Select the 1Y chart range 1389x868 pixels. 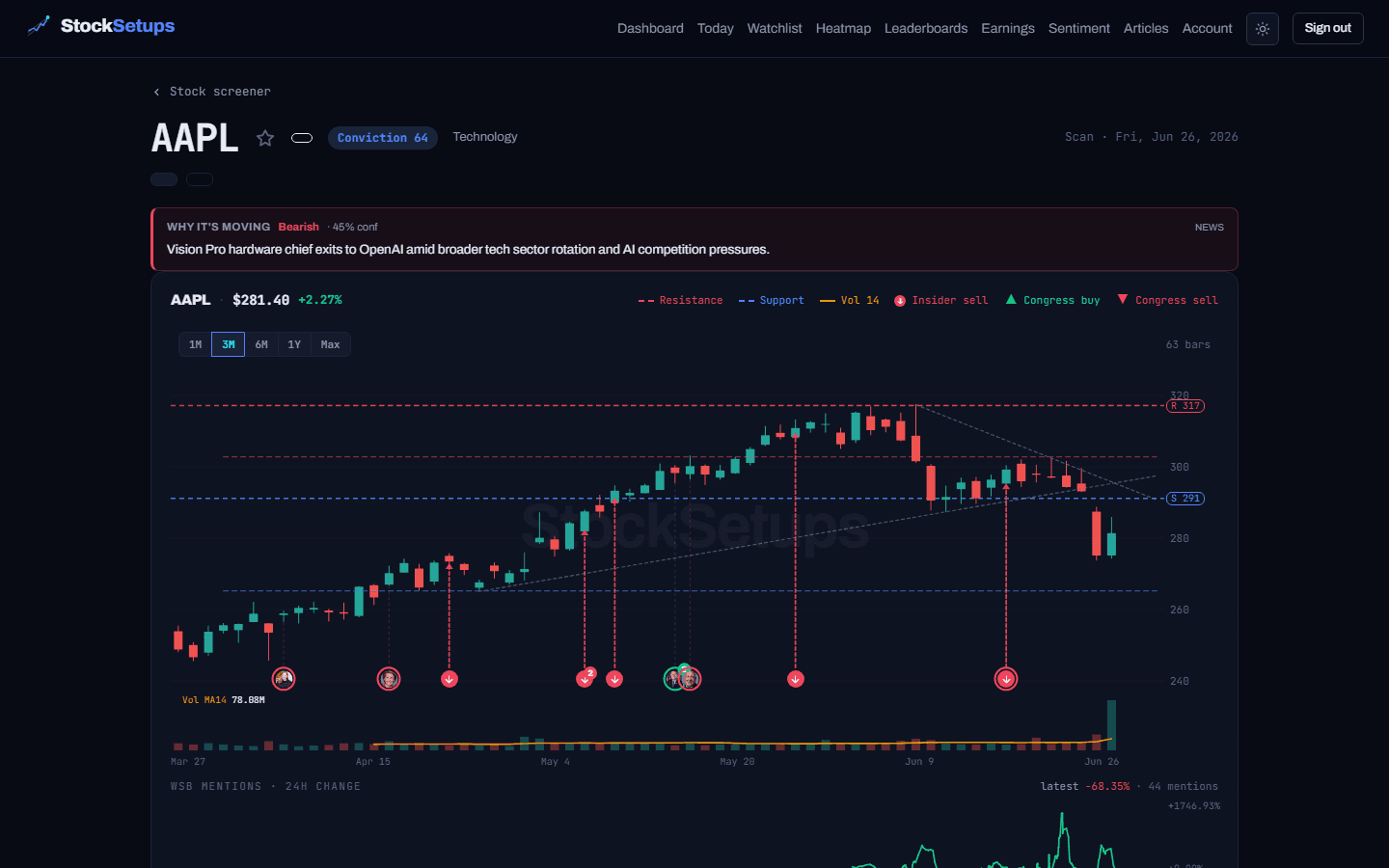click(294, 344)
